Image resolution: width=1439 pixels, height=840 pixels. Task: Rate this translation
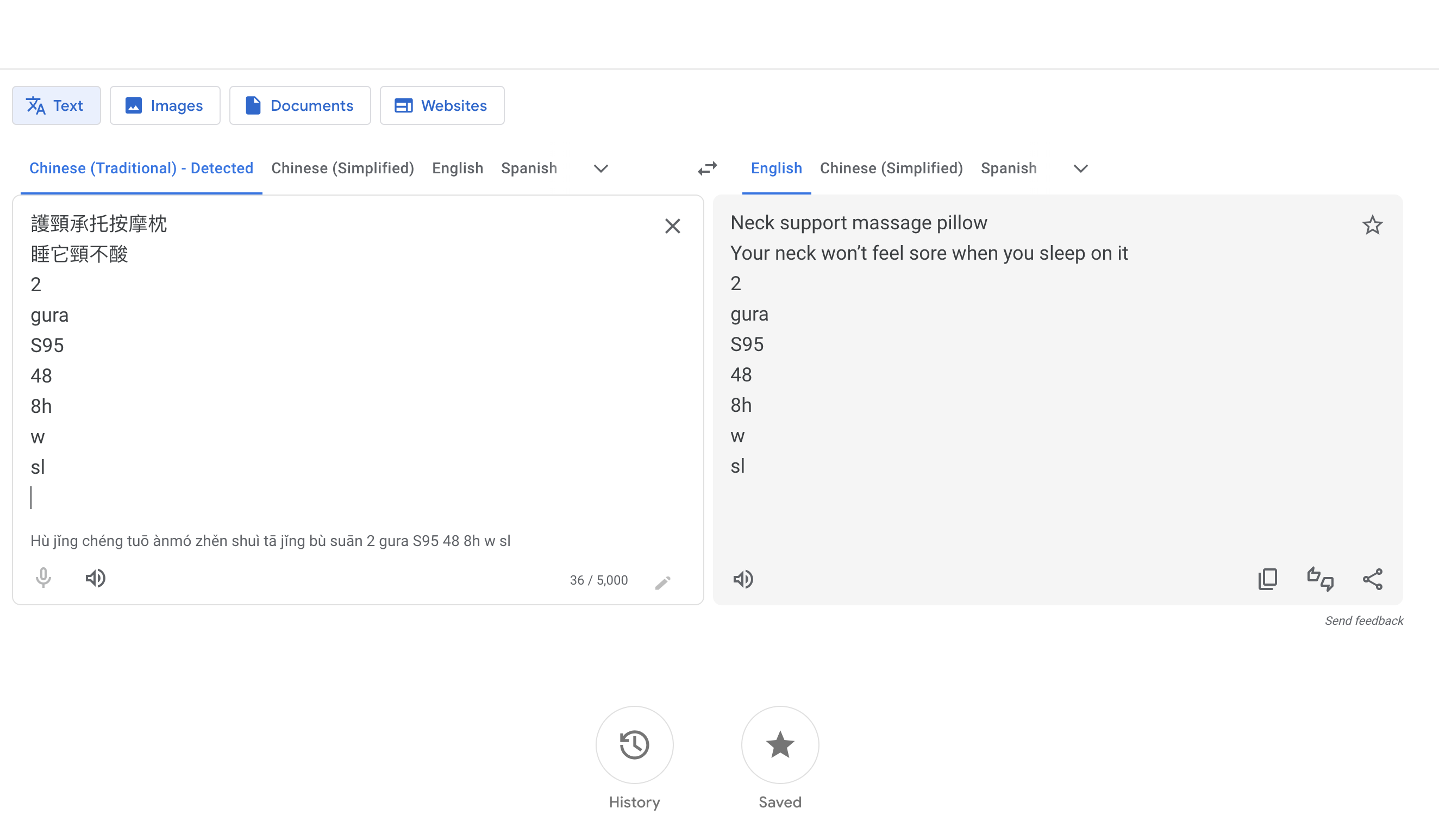tap(1320, 579)
